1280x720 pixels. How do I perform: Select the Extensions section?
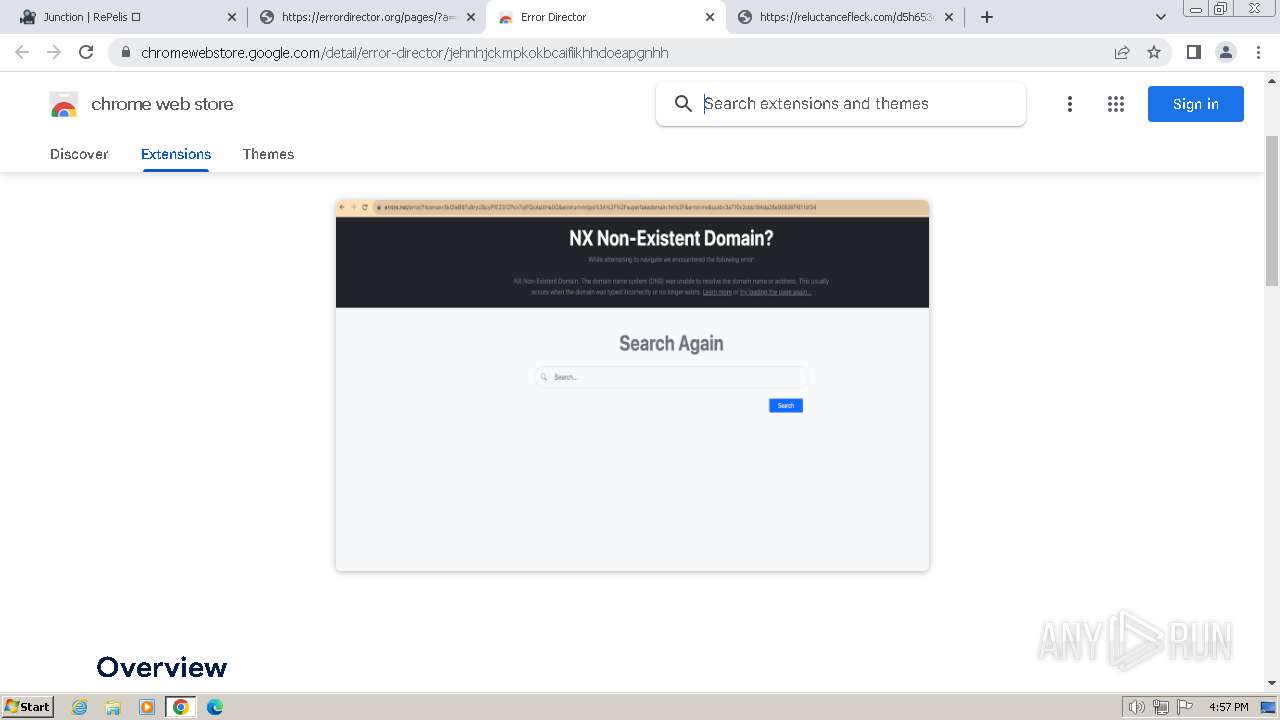(176, 154)
